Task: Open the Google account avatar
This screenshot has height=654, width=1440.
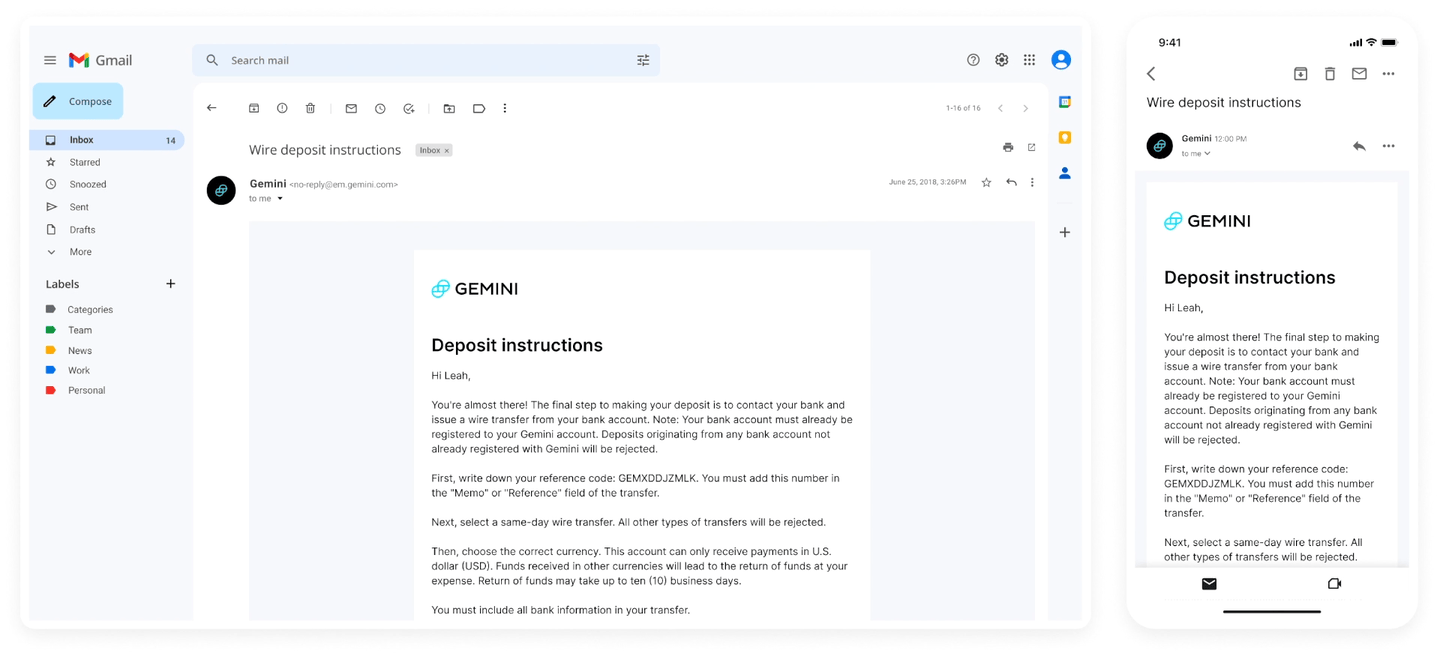Action: tap(1061, 60)
